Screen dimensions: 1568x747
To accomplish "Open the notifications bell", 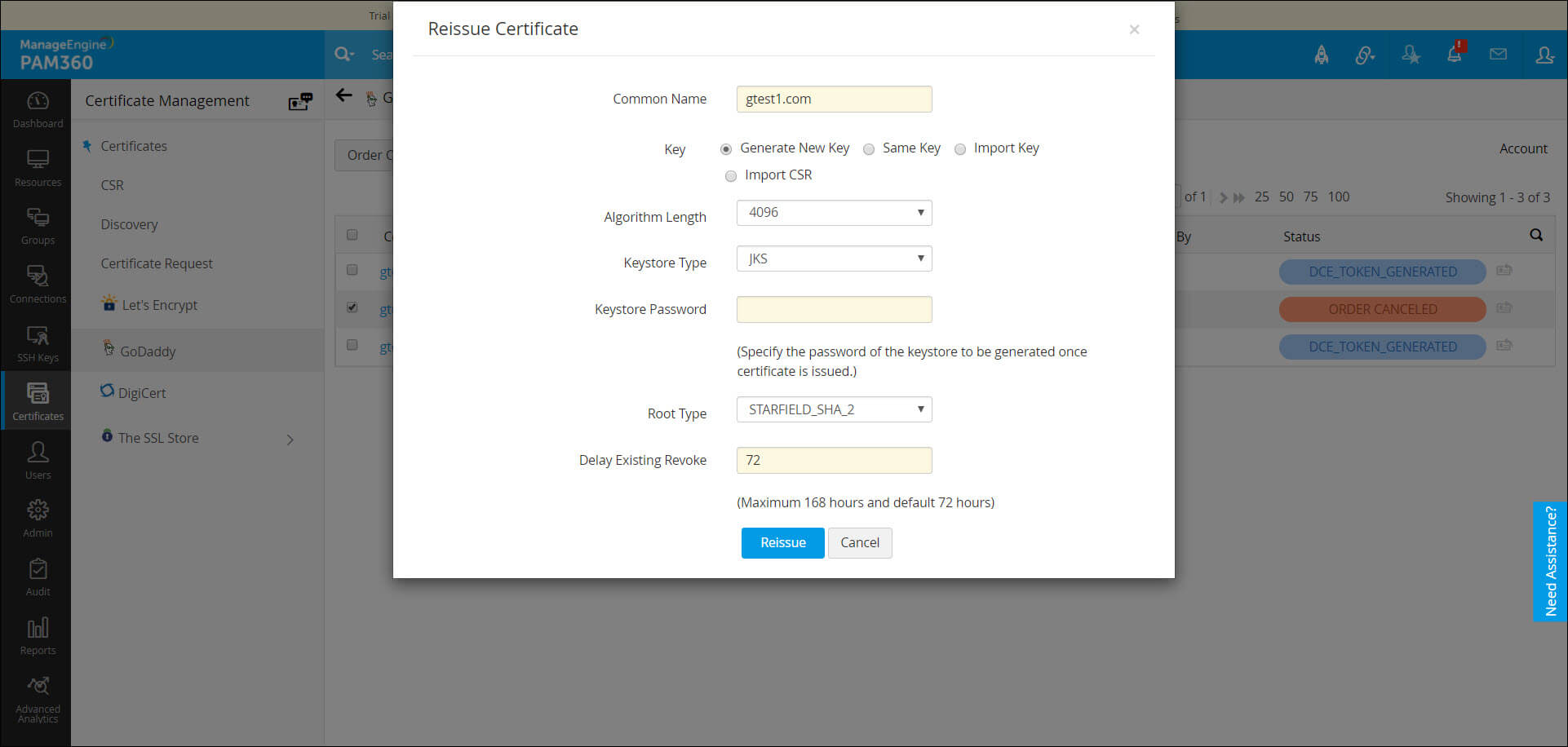I will click(1455, 54).
